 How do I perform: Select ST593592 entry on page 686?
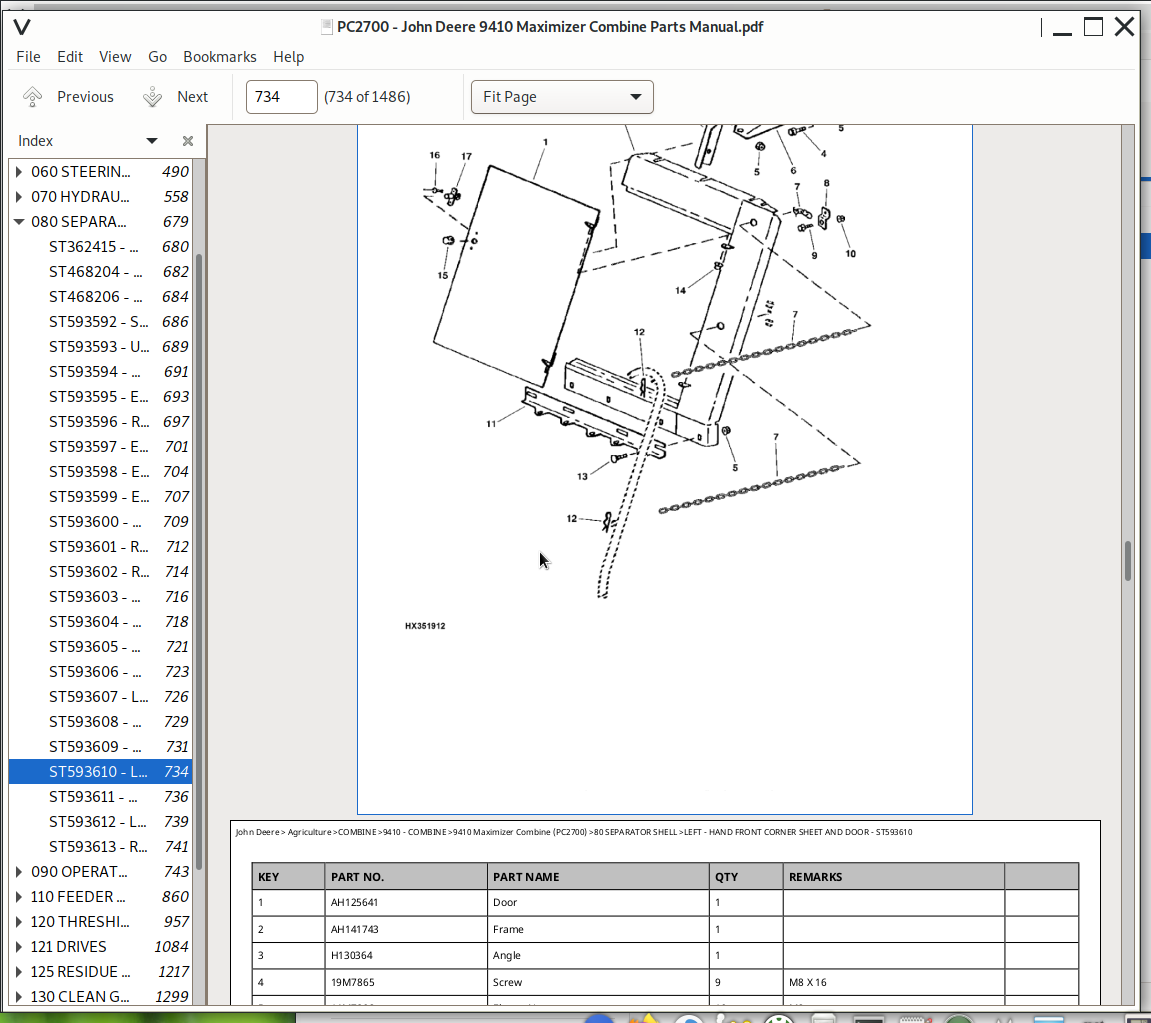98,322
